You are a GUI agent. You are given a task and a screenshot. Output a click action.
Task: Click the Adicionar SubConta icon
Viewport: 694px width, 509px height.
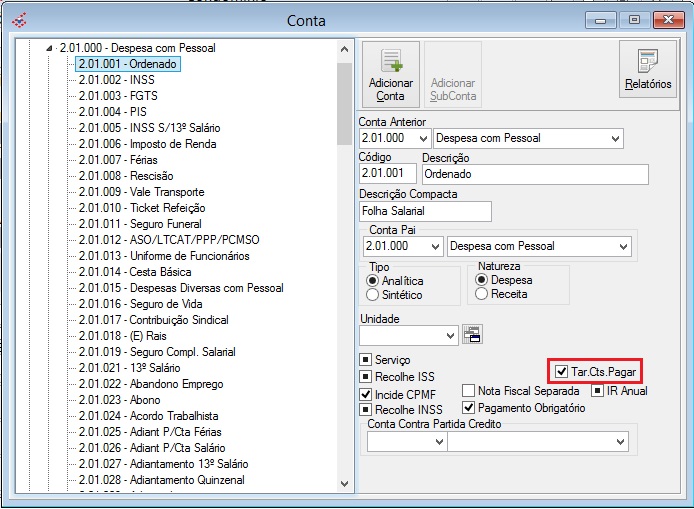(452, 75)
